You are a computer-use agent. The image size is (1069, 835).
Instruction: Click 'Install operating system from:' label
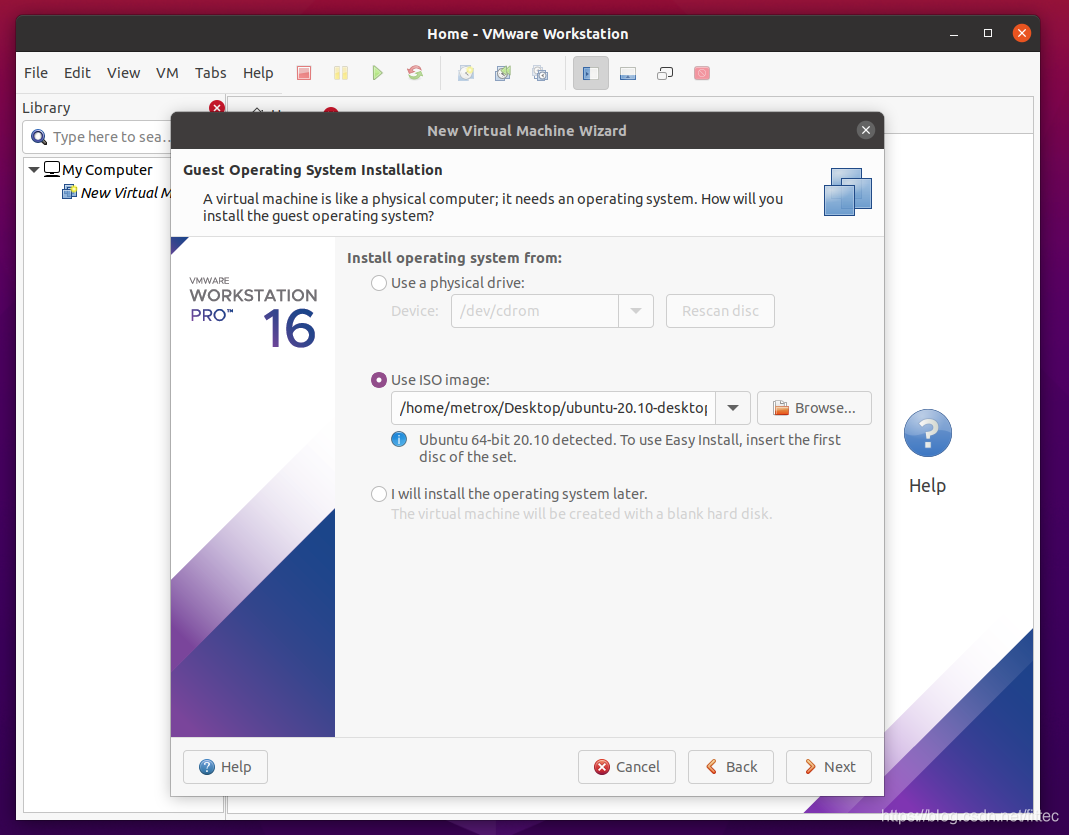(x=455, y=258)
